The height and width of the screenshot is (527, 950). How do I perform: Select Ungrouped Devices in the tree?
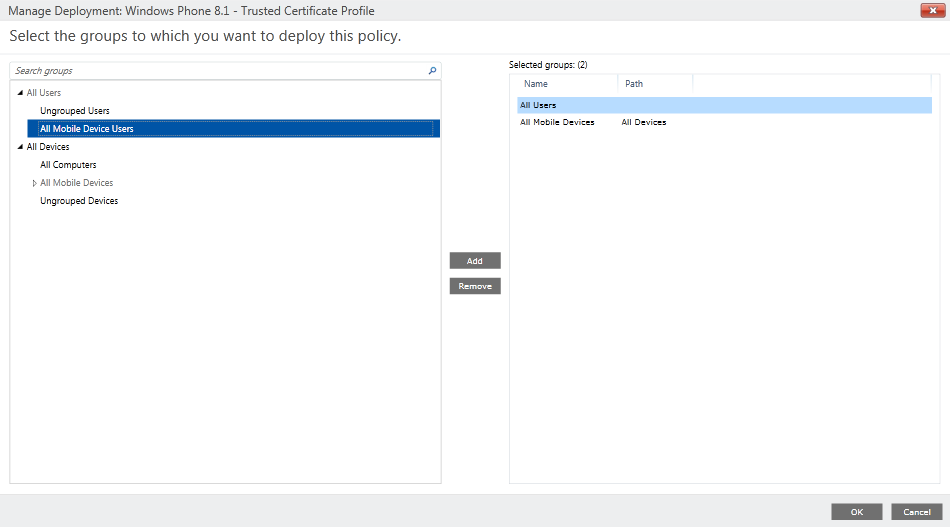click(79, 201)
